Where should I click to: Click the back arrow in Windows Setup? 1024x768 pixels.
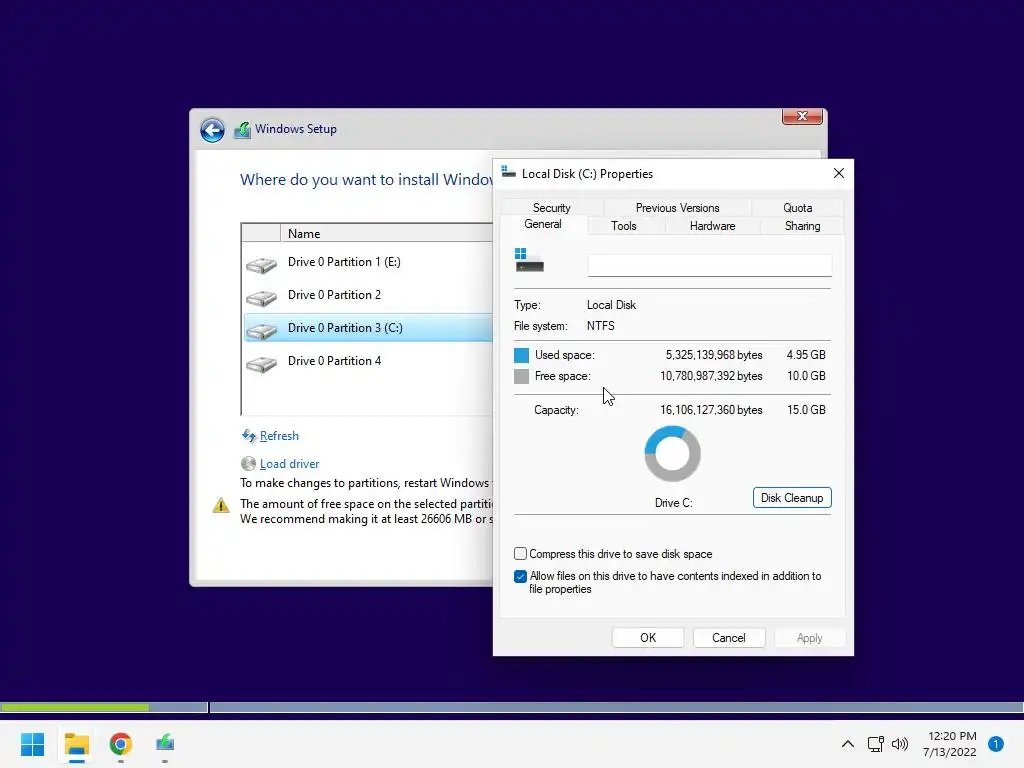coord(212,130)
